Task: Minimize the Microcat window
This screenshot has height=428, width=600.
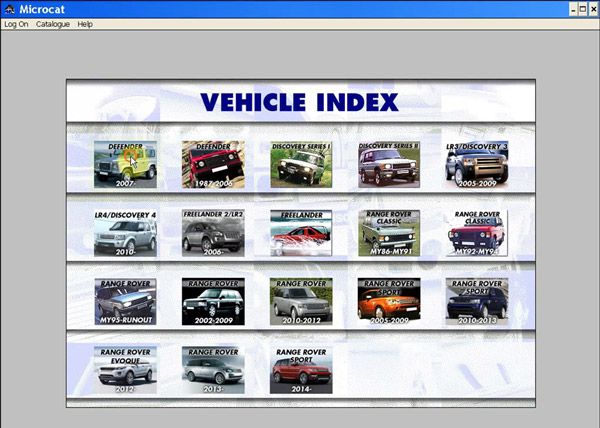Action: point(573,9)
